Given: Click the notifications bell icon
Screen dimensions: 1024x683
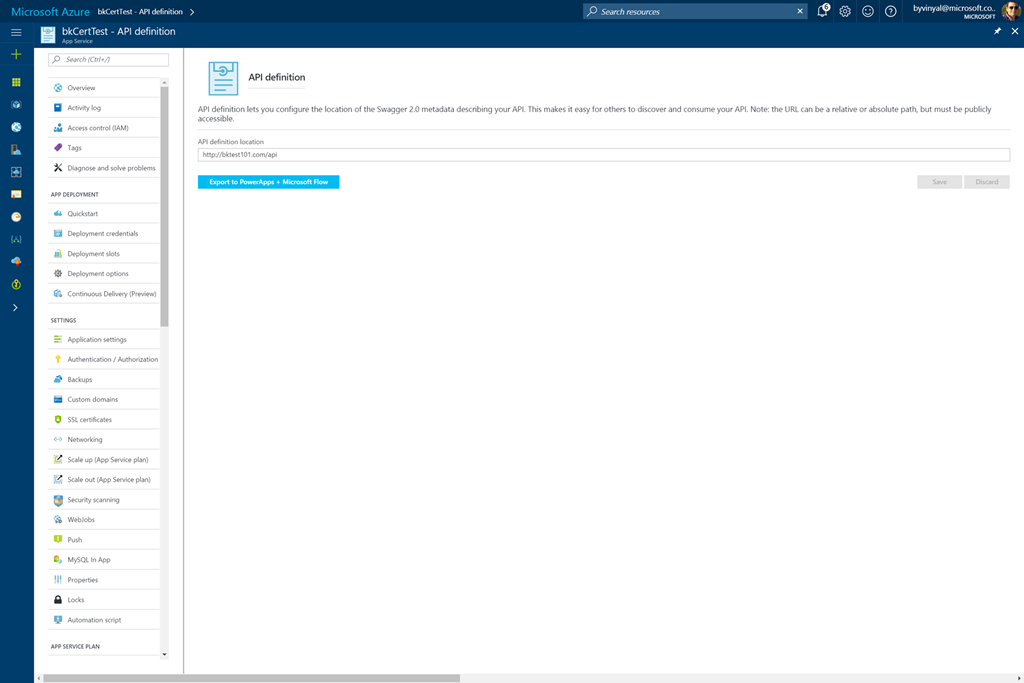Looking at the screenshot, I should pyautogui.click(x=822, y=11).
